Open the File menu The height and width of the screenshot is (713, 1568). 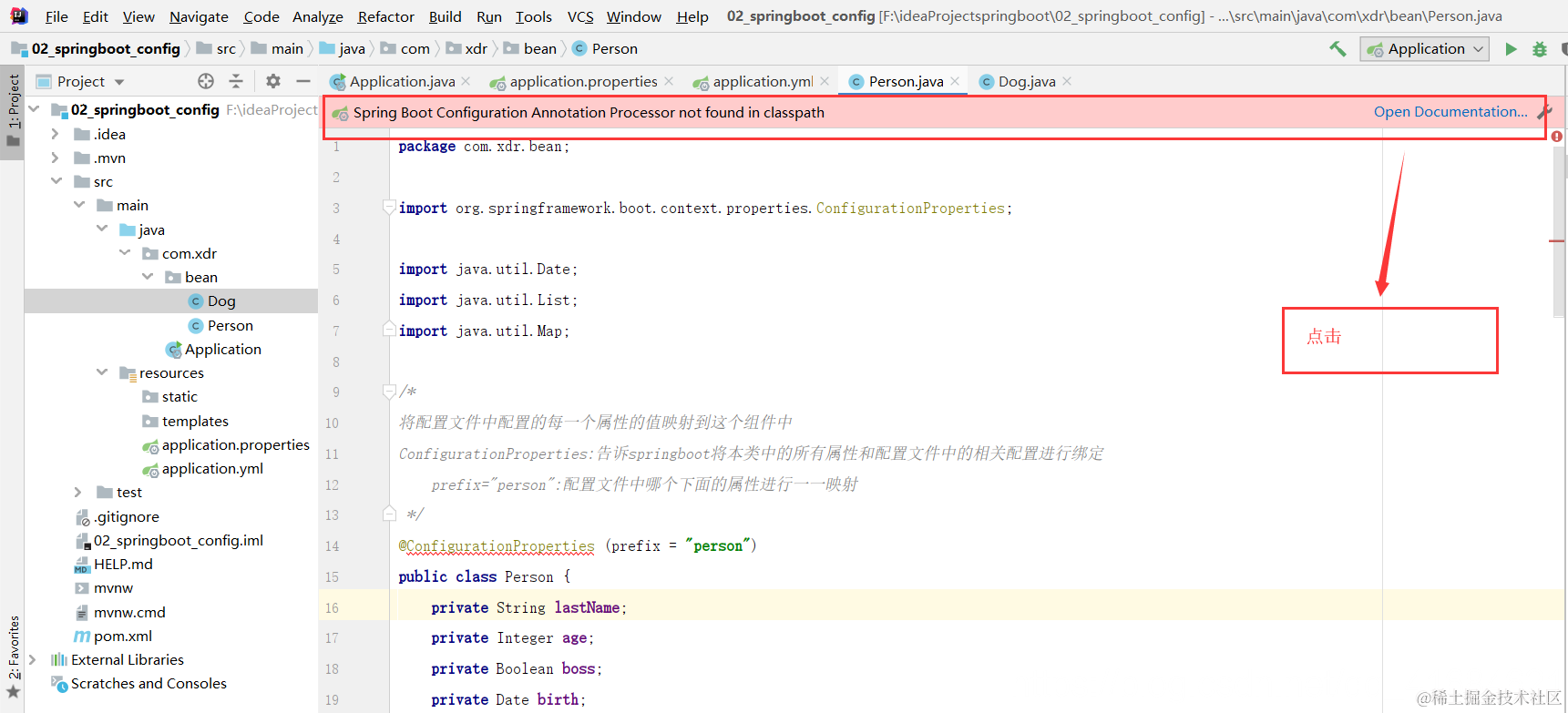tap(56, 16)
